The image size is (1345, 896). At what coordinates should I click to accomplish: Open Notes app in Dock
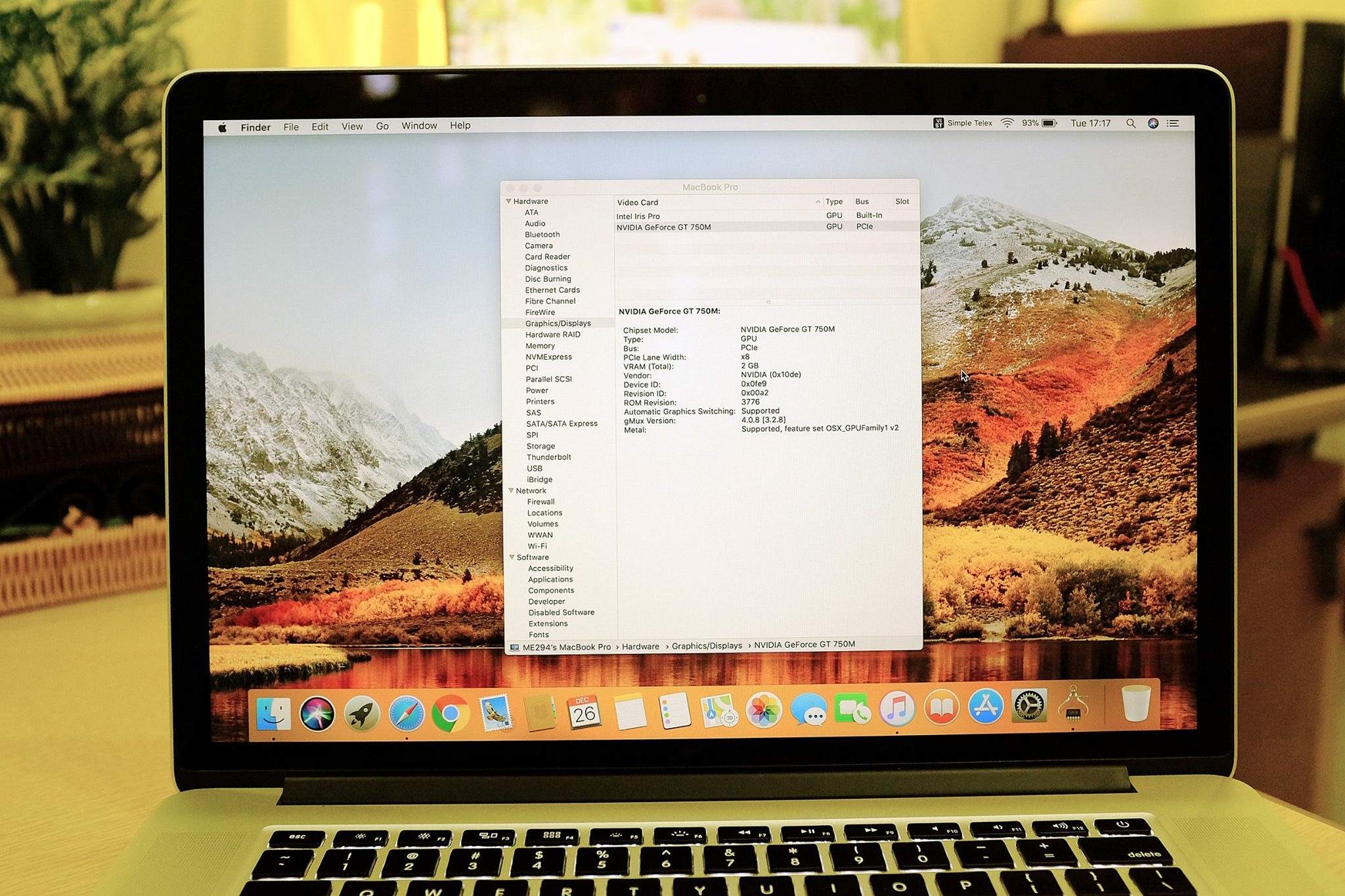(x=630, y=711)
